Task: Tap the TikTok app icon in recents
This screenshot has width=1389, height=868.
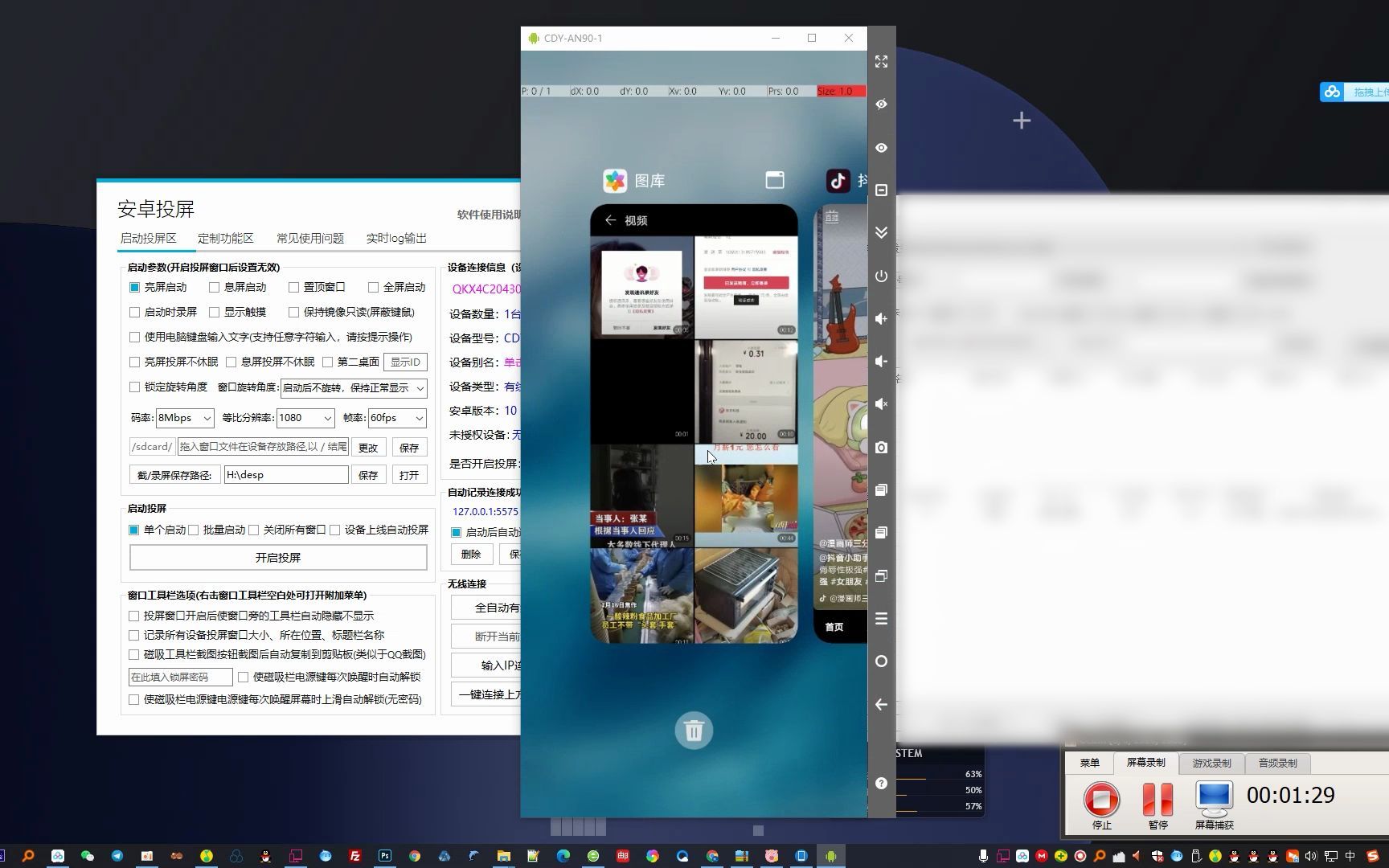Action: [x=838, y=181]
